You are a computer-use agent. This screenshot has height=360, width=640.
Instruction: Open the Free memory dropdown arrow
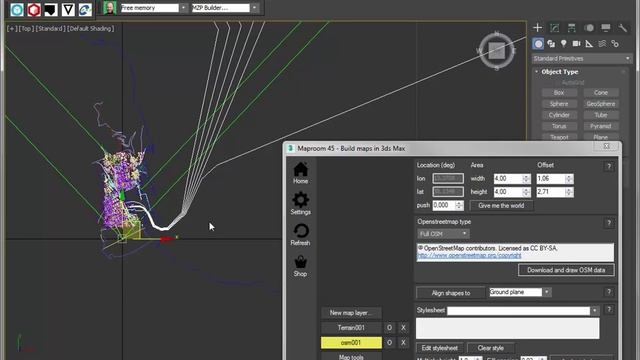183,8
